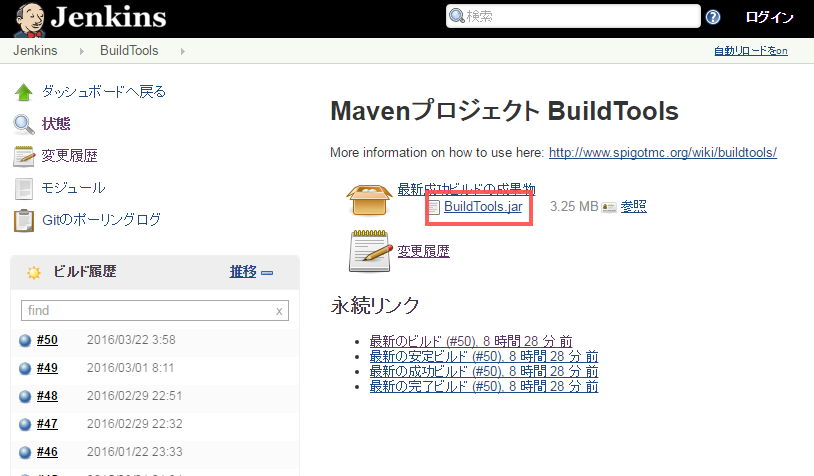Viewport: 814px width, 476px height.
Task: Click the search magnifier icon in search box
Action: (457, 16)
